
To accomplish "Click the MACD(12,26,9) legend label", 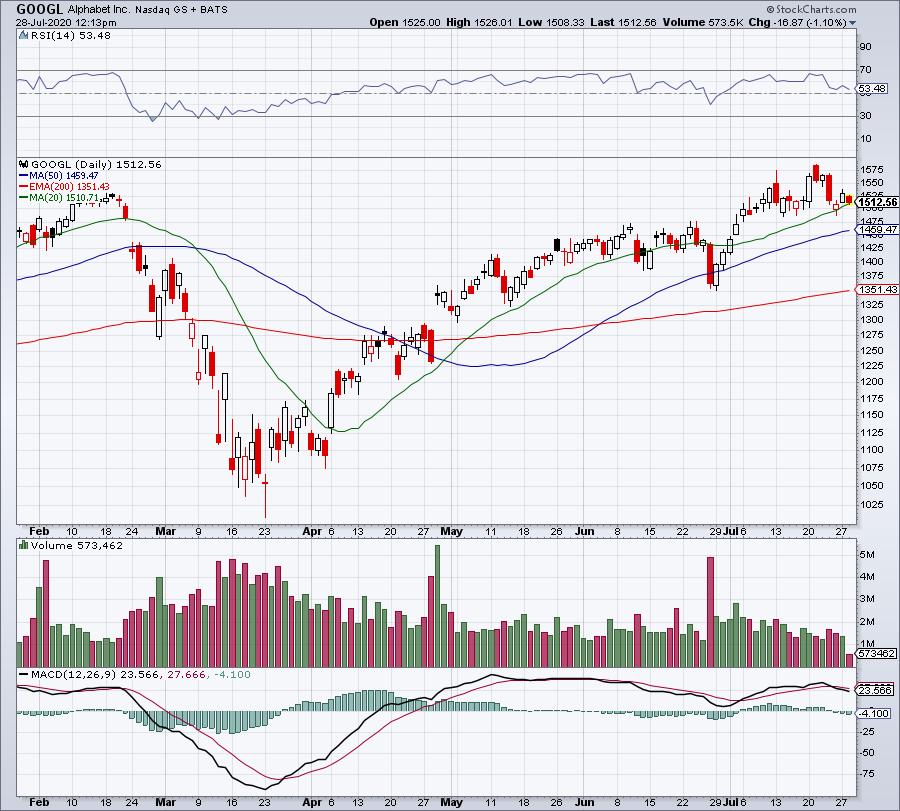I will [75, 674].
